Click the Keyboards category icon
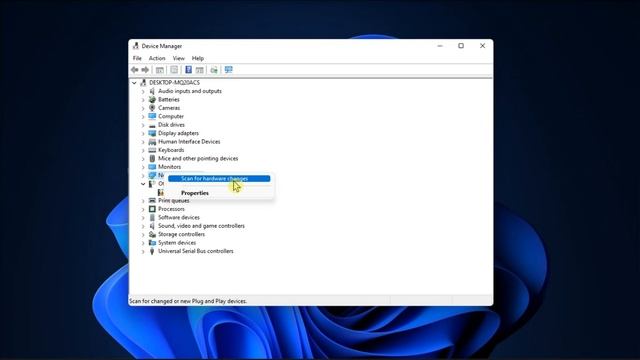 pos(152,150)
